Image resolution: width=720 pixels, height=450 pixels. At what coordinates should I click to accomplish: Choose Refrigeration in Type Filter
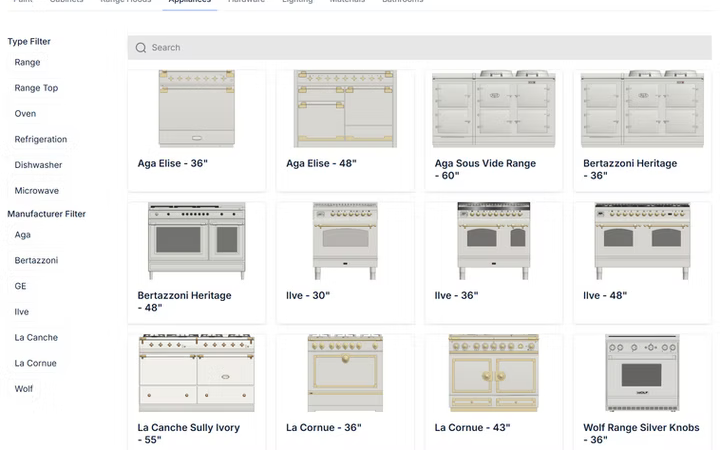[x=41, y=140]
